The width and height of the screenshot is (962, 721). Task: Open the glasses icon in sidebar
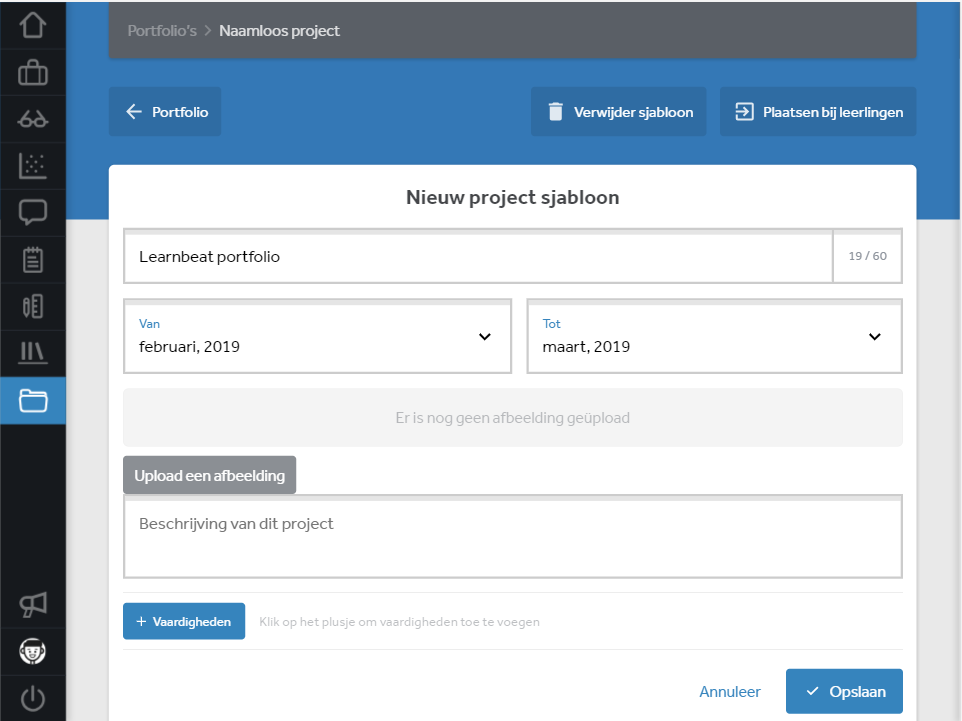point(33,119)
